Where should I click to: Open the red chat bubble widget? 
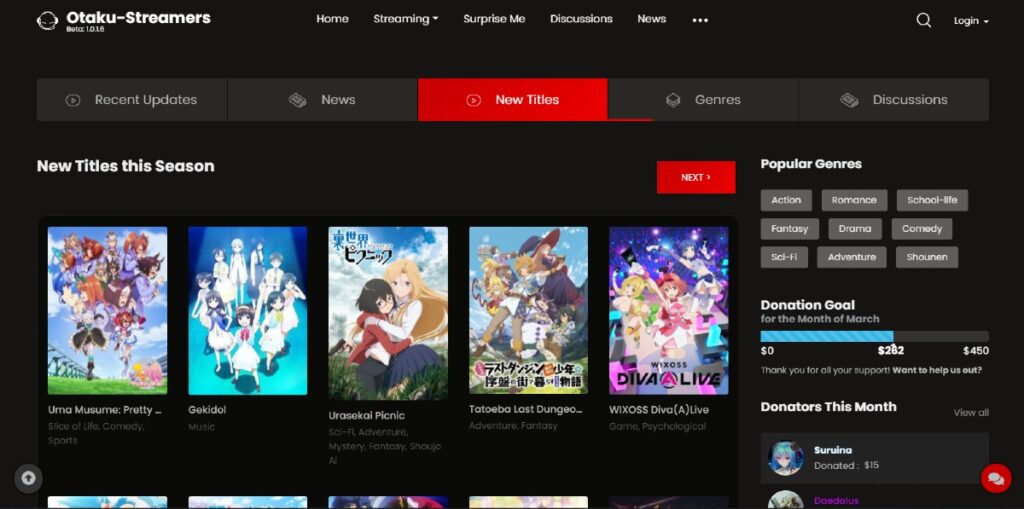pyautogui.click(x=996, y=479)
